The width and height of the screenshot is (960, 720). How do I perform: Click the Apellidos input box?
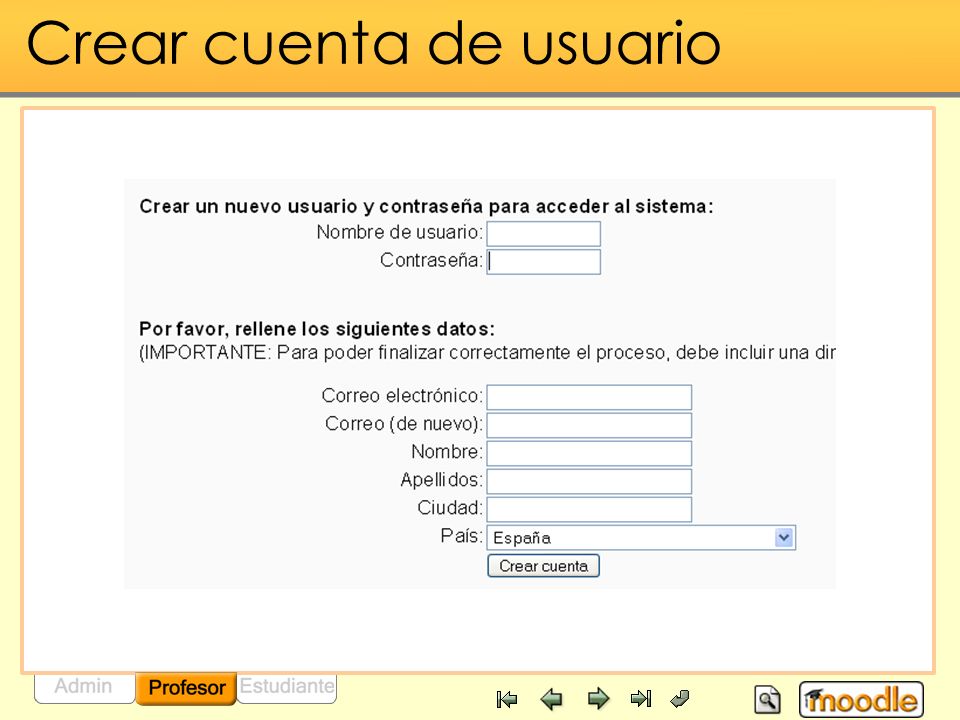(589, 481)
